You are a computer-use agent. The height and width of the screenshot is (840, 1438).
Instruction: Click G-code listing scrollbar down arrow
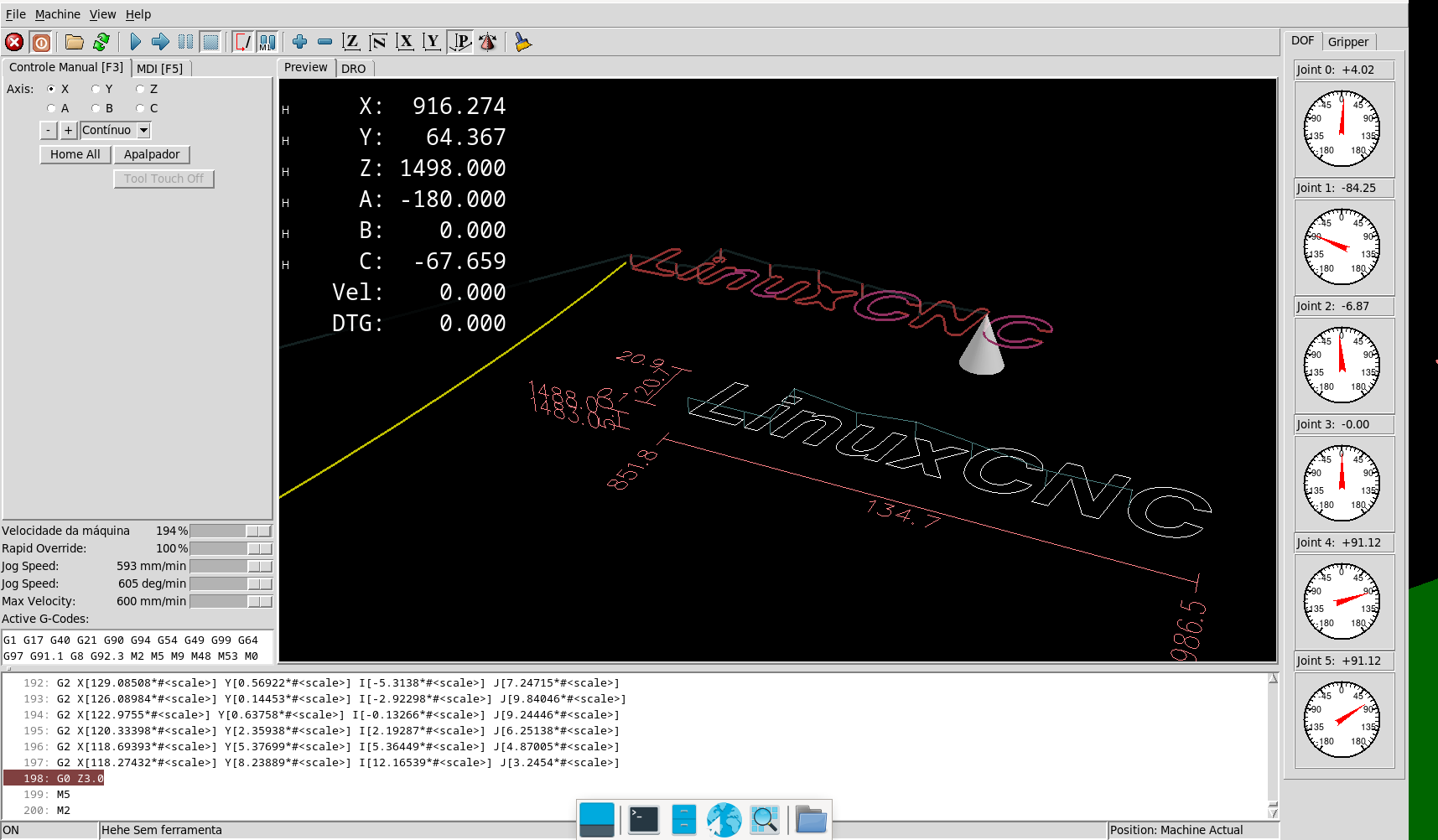click(1273, 811)
